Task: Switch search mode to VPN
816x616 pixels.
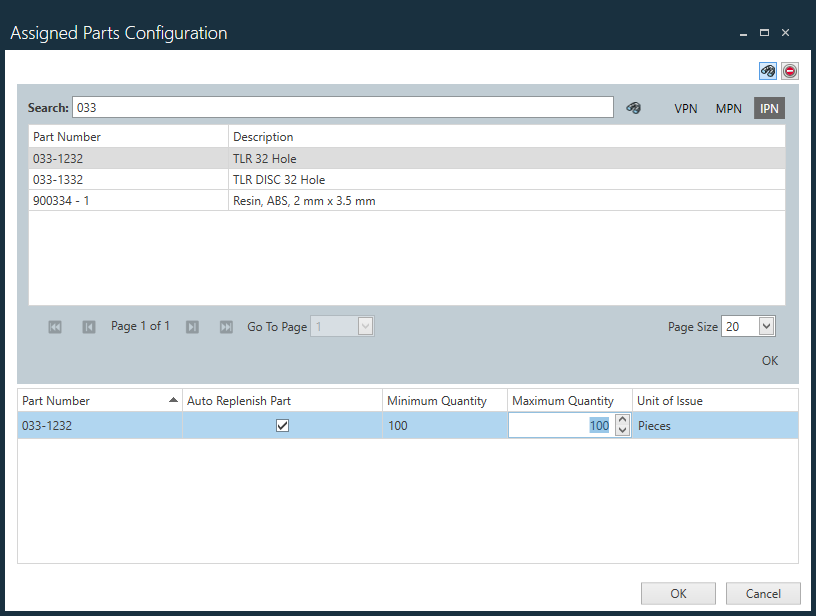Action: (x=686, y=108)
